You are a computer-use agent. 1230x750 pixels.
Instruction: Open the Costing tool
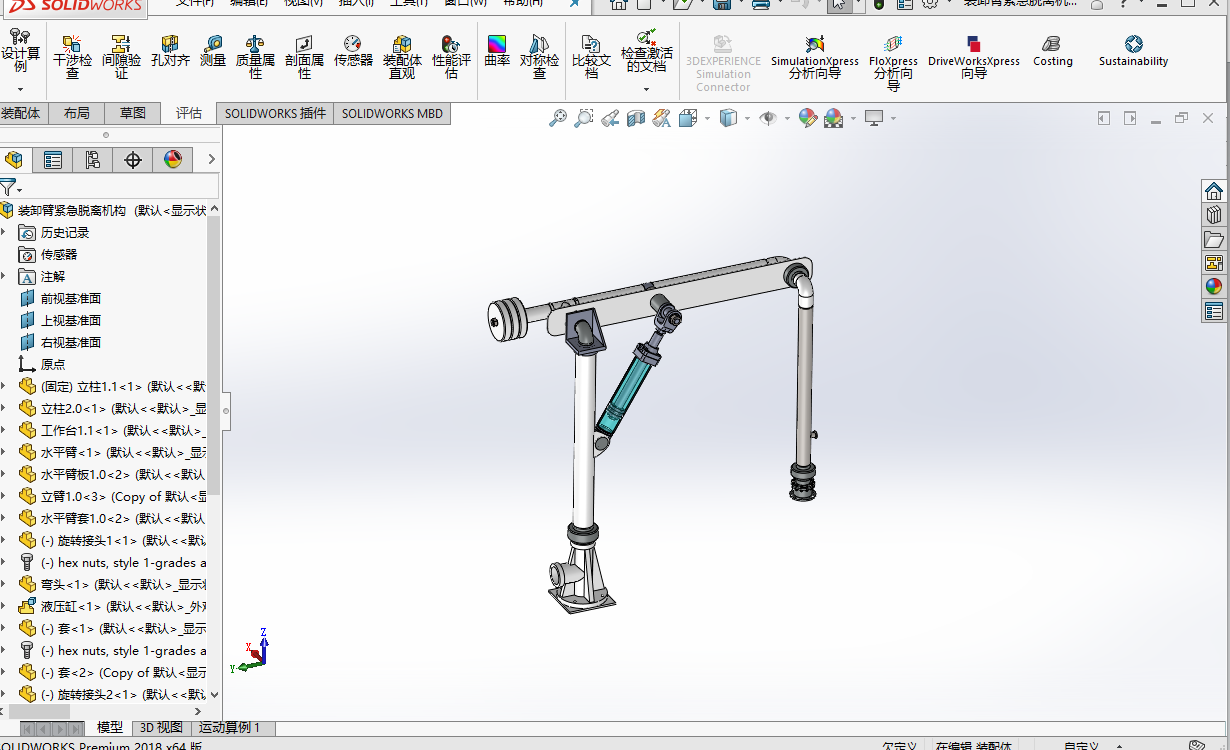pyautogui.click(x=1052, y=52)
